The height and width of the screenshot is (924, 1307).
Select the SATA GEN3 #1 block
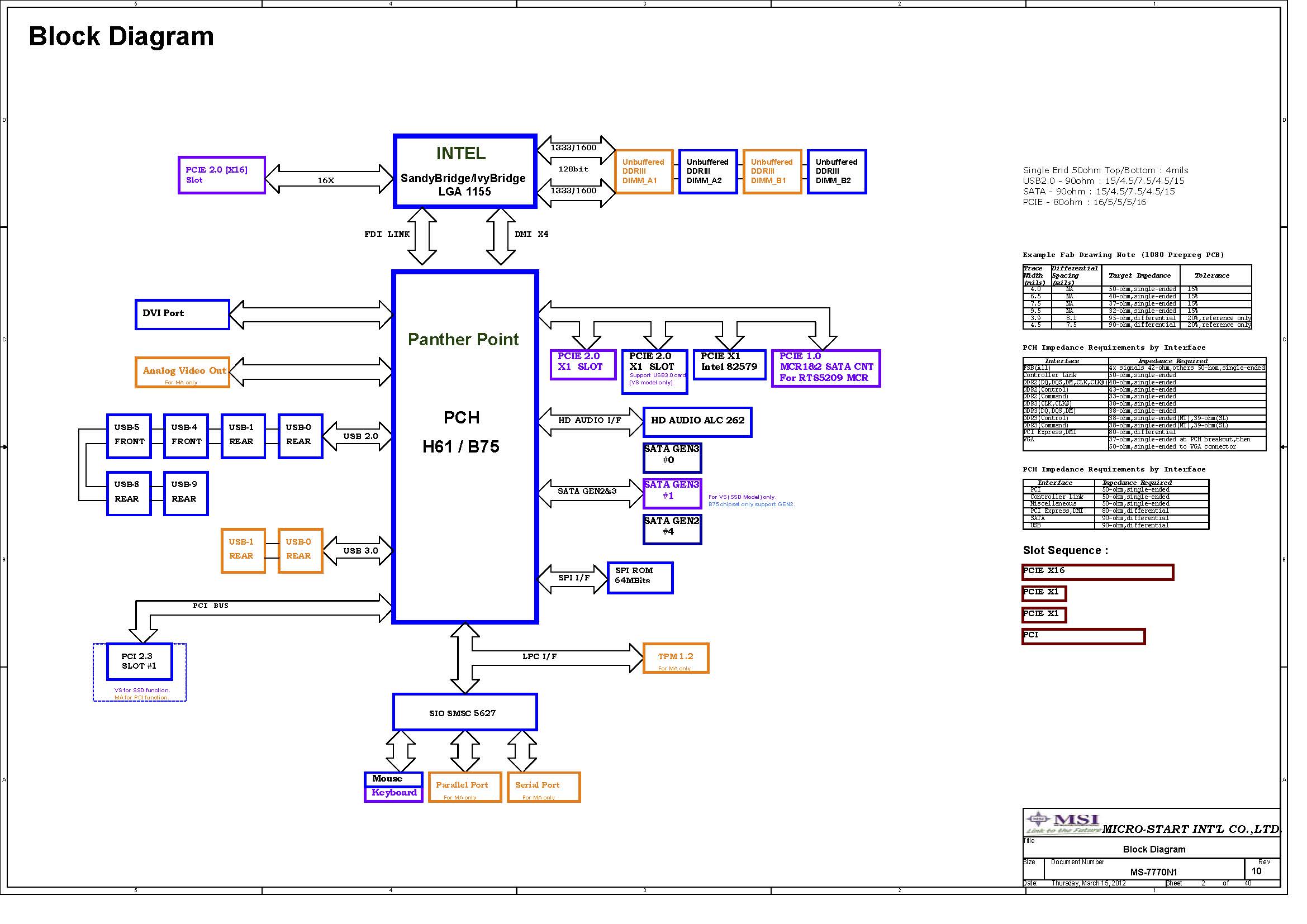[x=672, y=494]
